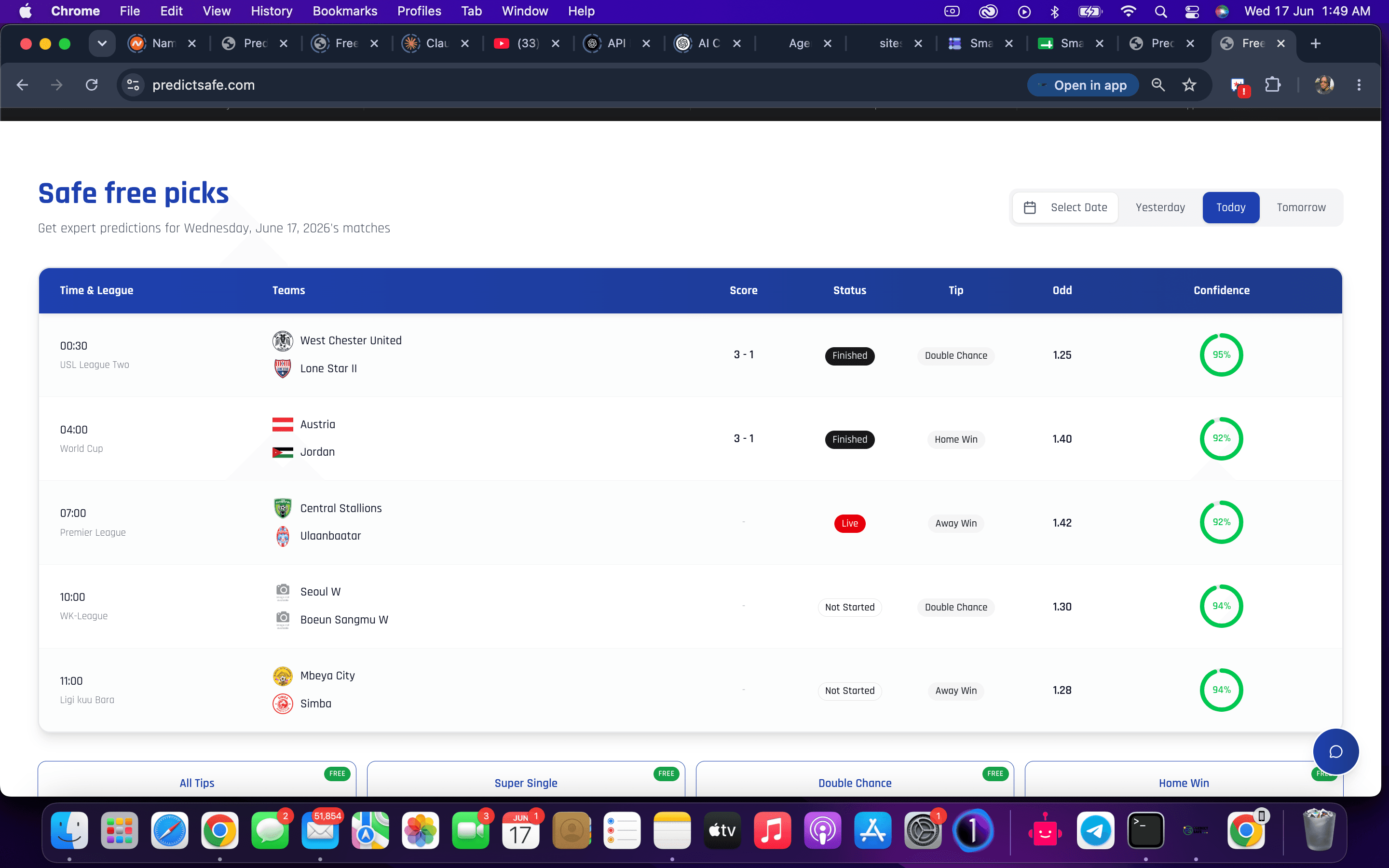Click the 1.25 odd value
Screen dimensions: 1389x868
coord(1062,355)
